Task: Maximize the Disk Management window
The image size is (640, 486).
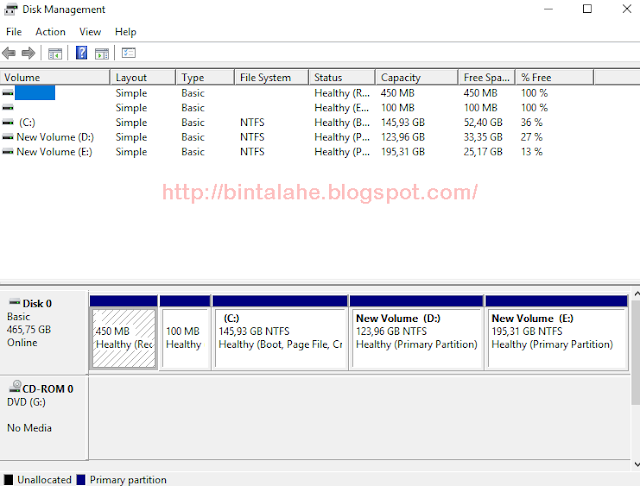Action: (587, 9)
